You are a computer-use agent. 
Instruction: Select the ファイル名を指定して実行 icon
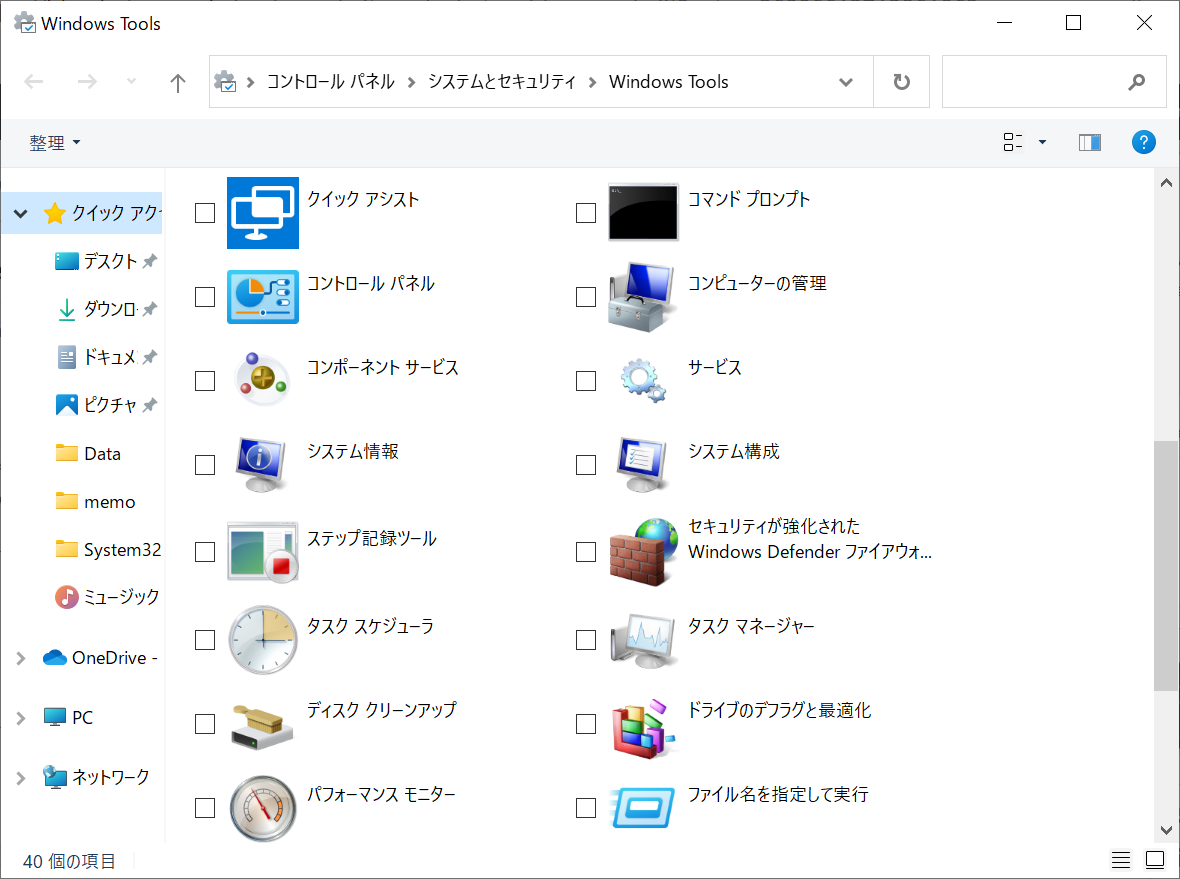pyautogui.click(x=642, y=808)
